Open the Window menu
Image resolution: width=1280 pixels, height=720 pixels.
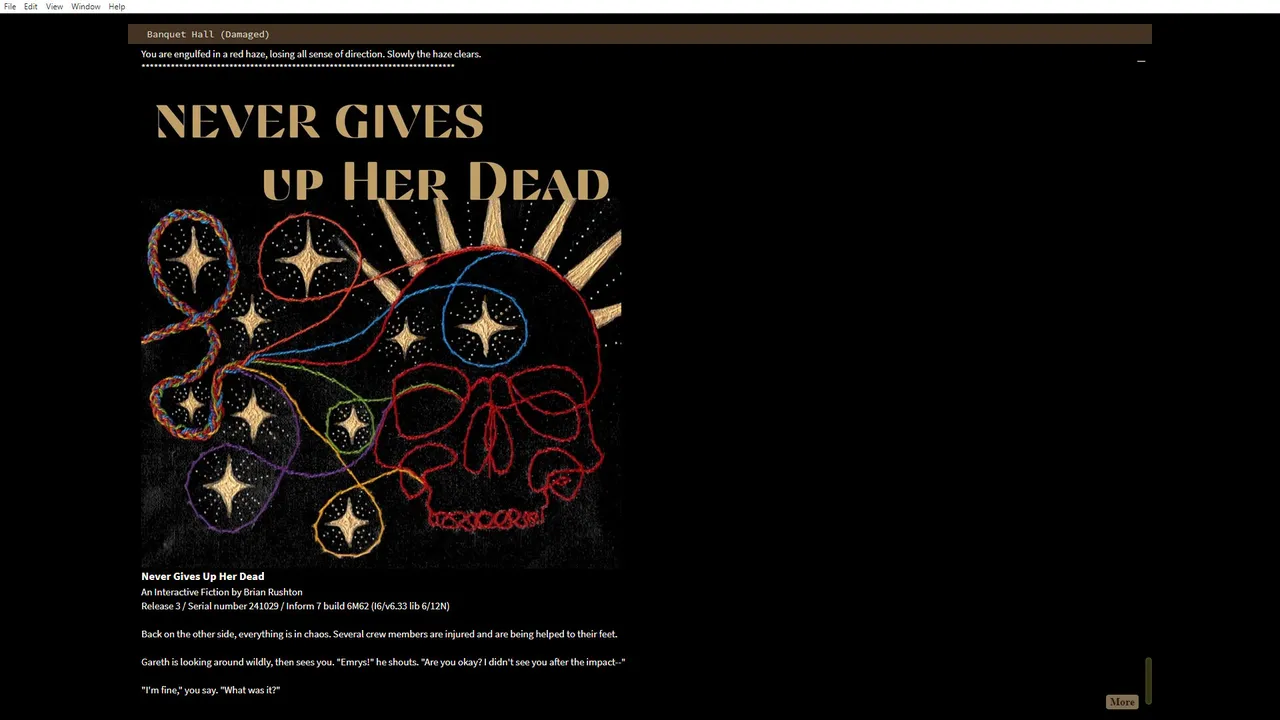(86, 7)
